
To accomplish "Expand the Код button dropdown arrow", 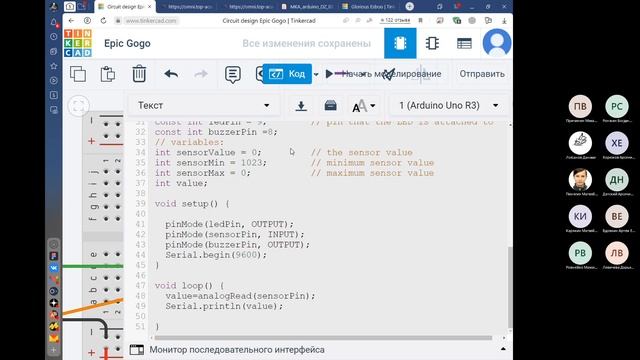I will click(316, 74).
